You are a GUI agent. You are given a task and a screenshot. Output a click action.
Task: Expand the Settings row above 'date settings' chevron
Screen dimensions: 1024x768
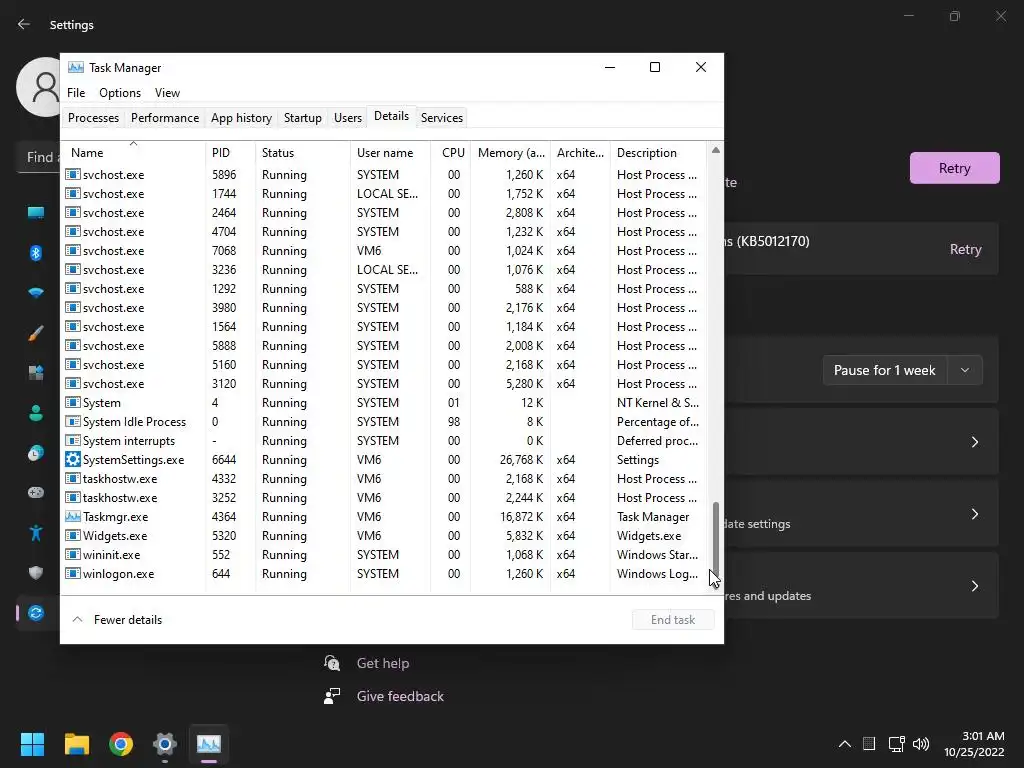click(x=974, y=442)
